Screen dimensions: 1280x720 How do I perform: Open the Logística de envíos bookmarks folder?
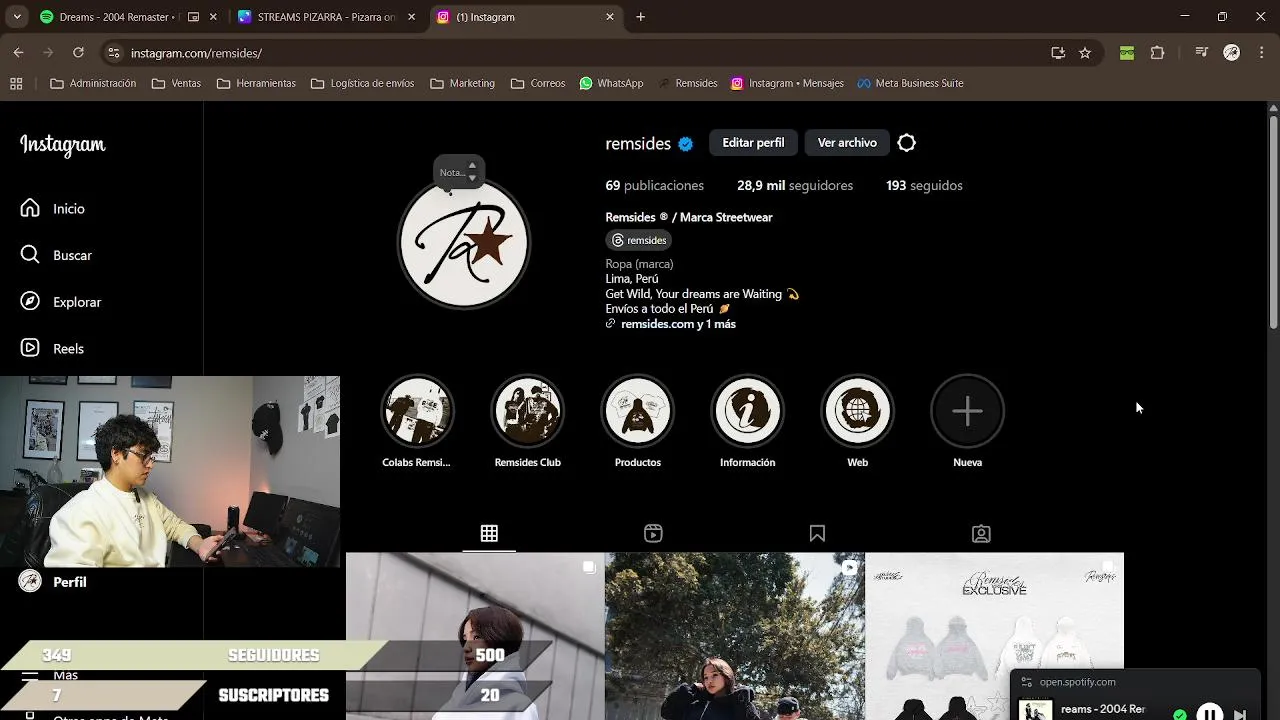tap(362, 83)
